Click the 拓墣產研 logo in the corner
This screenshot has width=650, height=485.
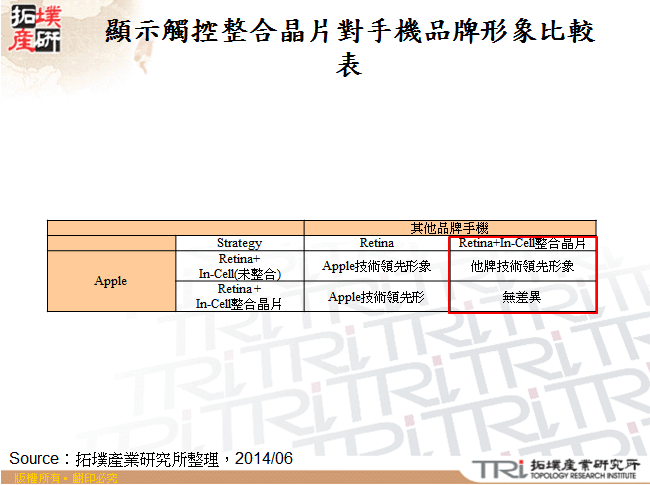tap(35, 28)
